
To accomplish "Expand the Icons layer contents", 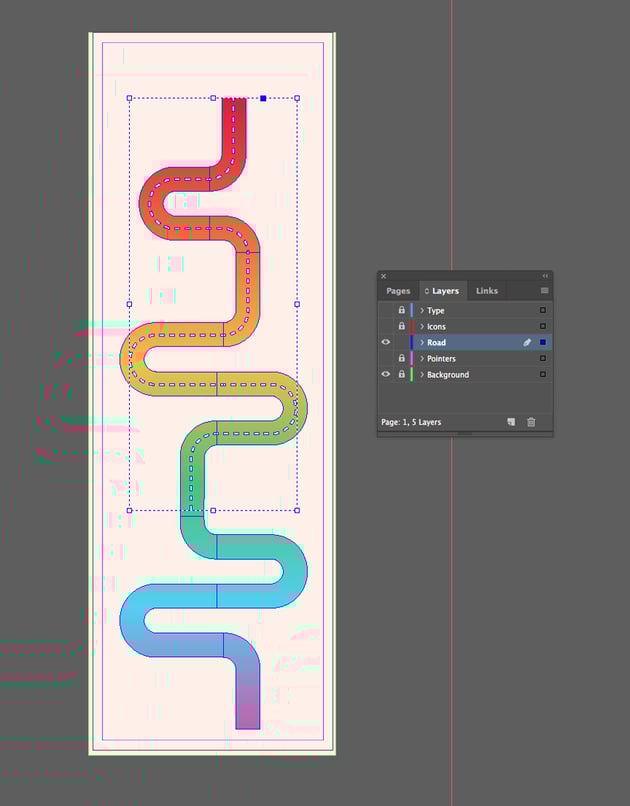I will point(422,326).
